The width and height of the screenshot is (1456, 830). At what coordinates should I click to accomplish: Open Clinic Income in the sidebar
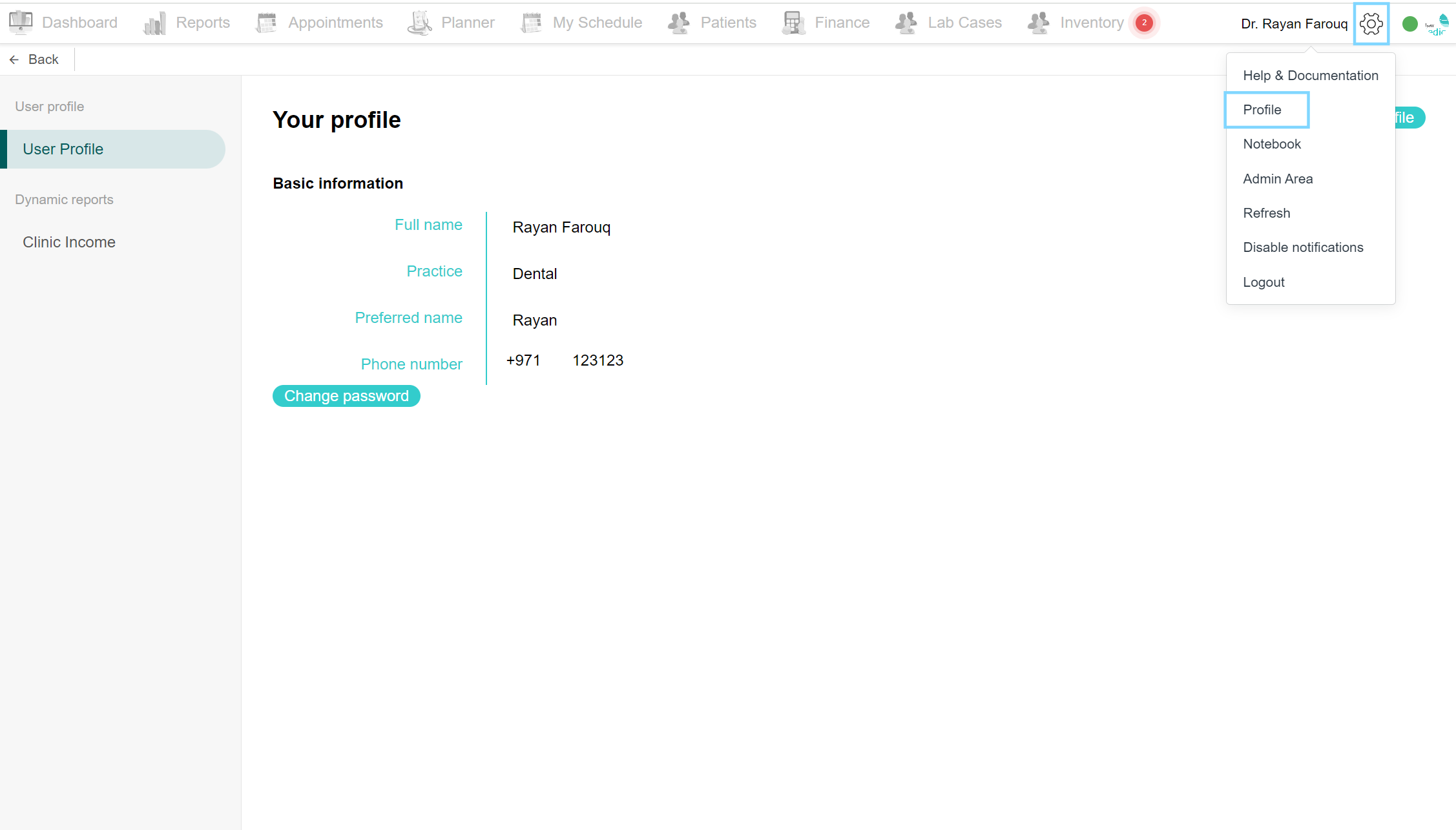tap(69, 242)
